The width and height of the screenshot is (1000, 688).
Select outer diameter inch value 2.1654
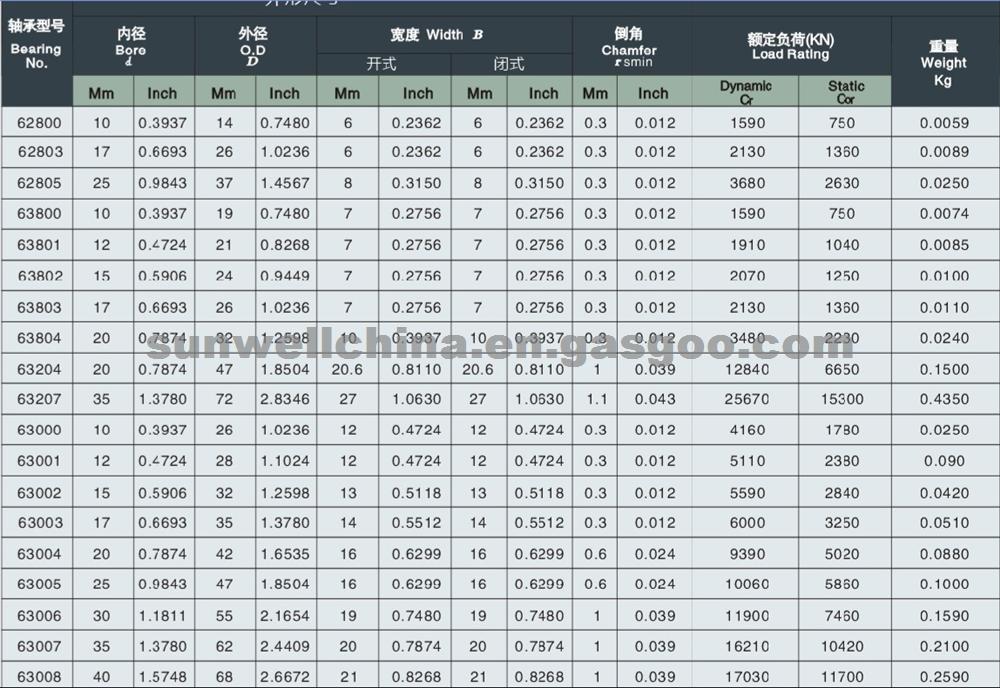[284, 616]
